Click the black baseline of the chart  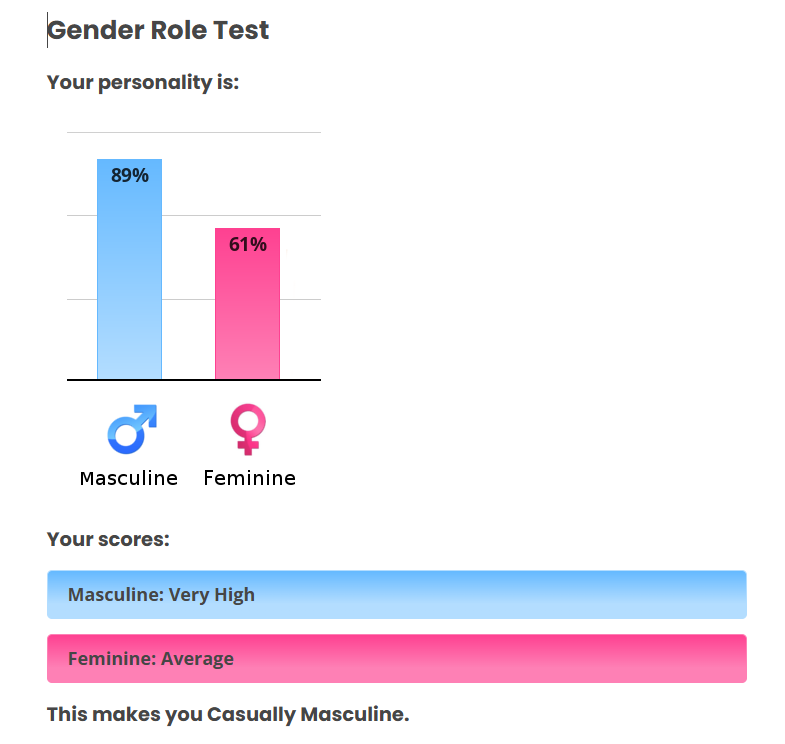point(194,380)
